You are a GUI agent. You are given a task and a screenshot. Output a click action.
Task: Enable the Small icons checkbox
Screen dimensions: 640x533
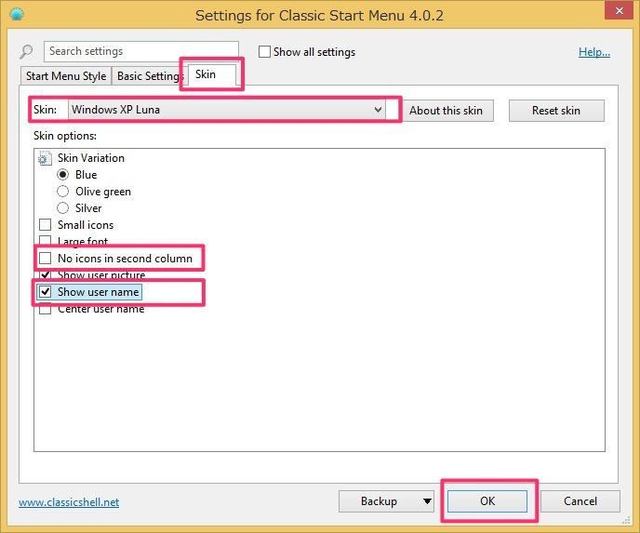45,225
